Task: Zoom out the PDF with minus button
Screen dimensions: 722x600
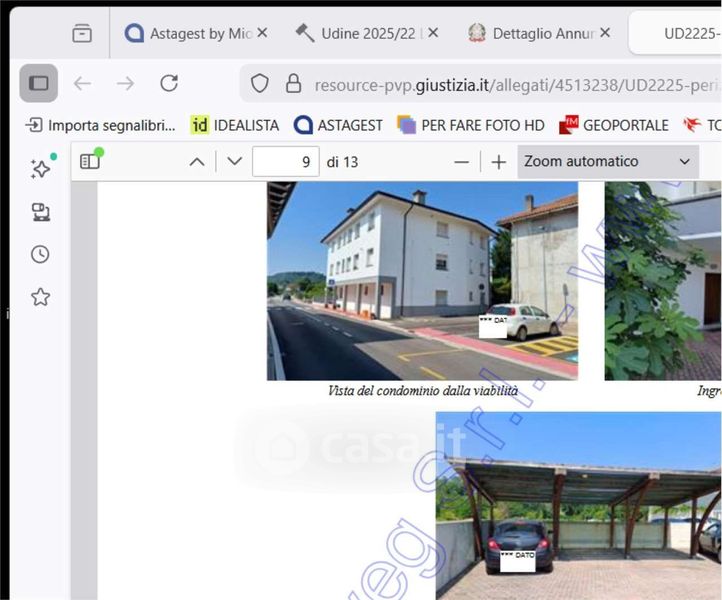Action: 461,162
